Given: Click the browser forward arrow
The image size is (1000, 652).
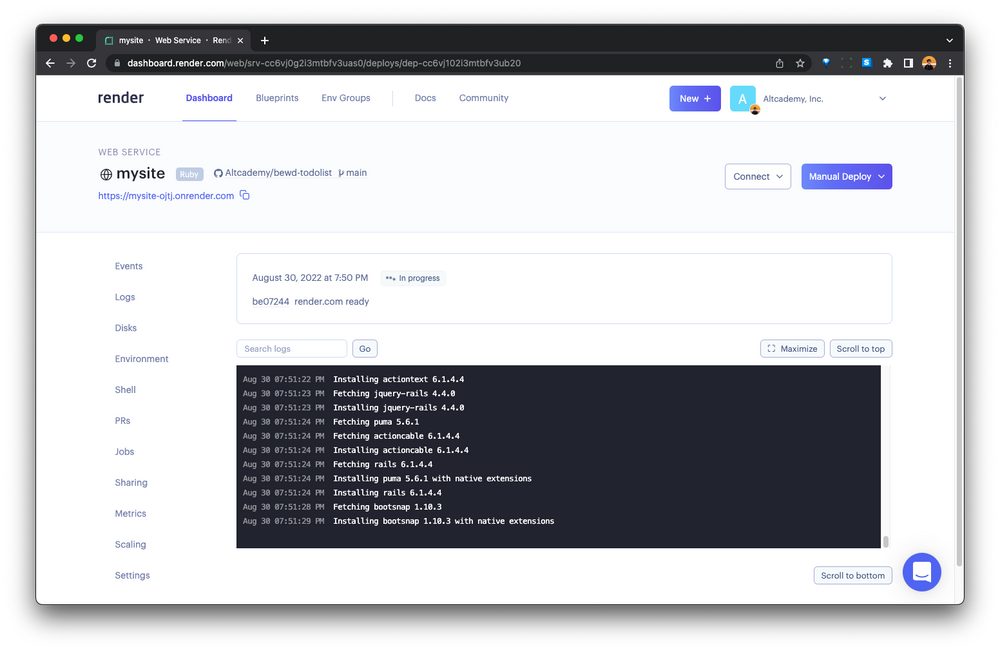Looking at the screenshot, I should 71,63.
